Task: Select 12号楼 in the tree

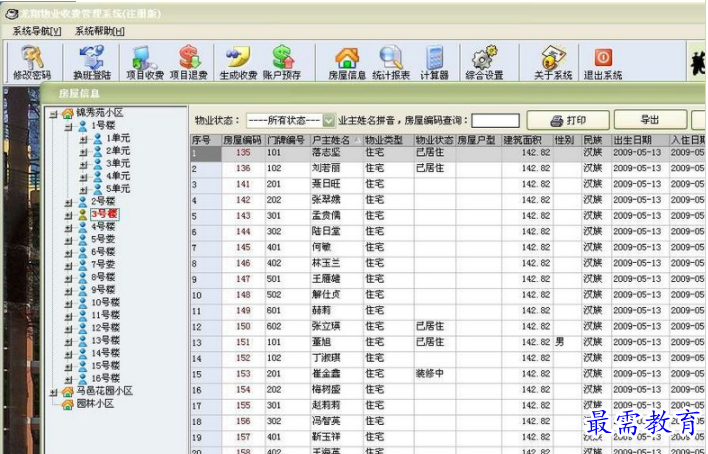Action: point(106,328)
